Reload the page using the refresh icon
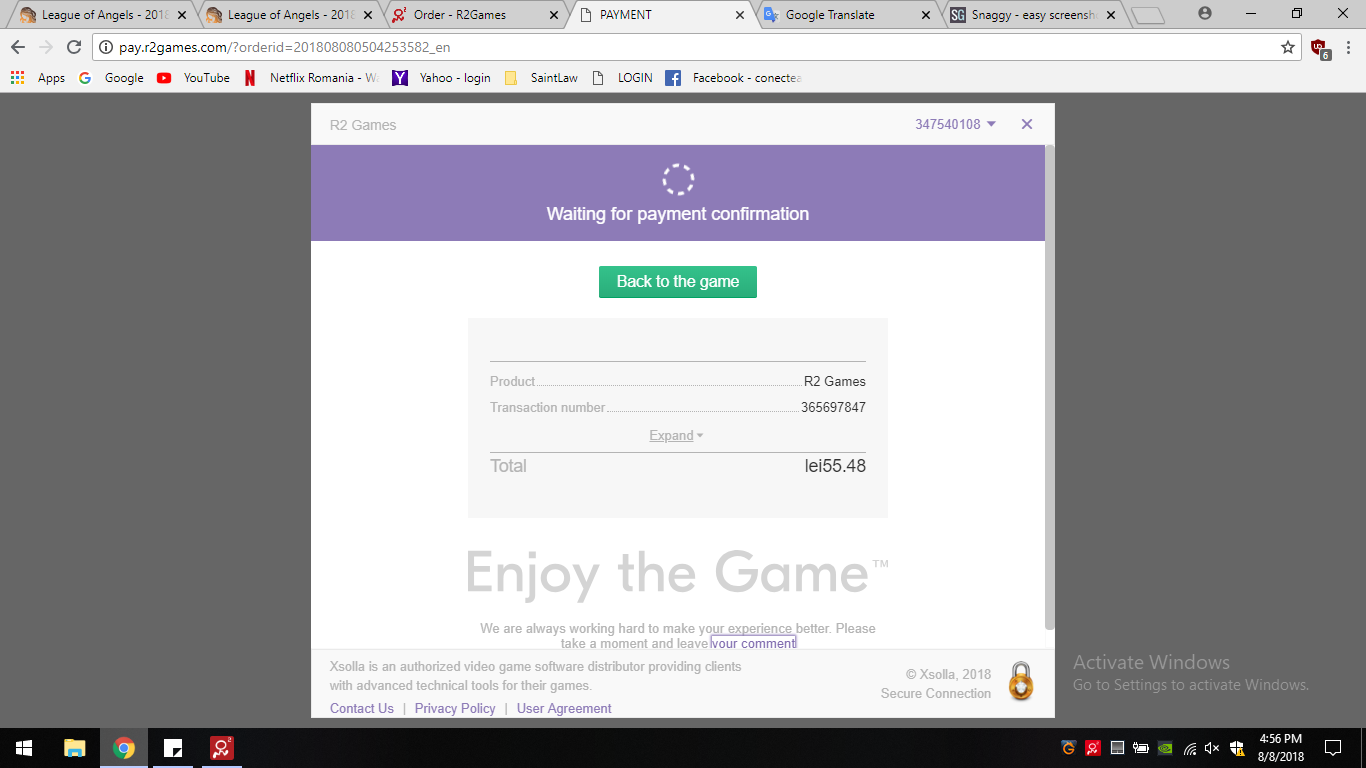The width and height of the screenshot is (1366, 768). pyautogui.click(x=74, y=47)
